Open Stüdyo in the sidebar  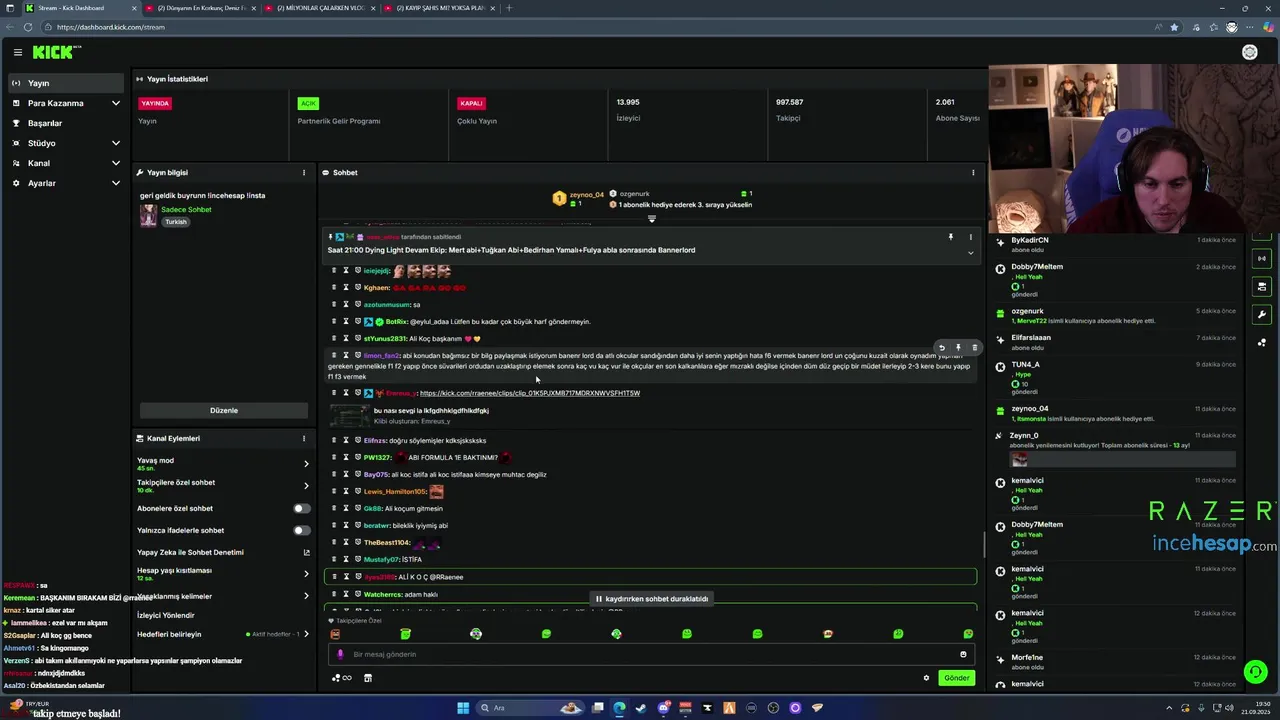tap(64, 143)
